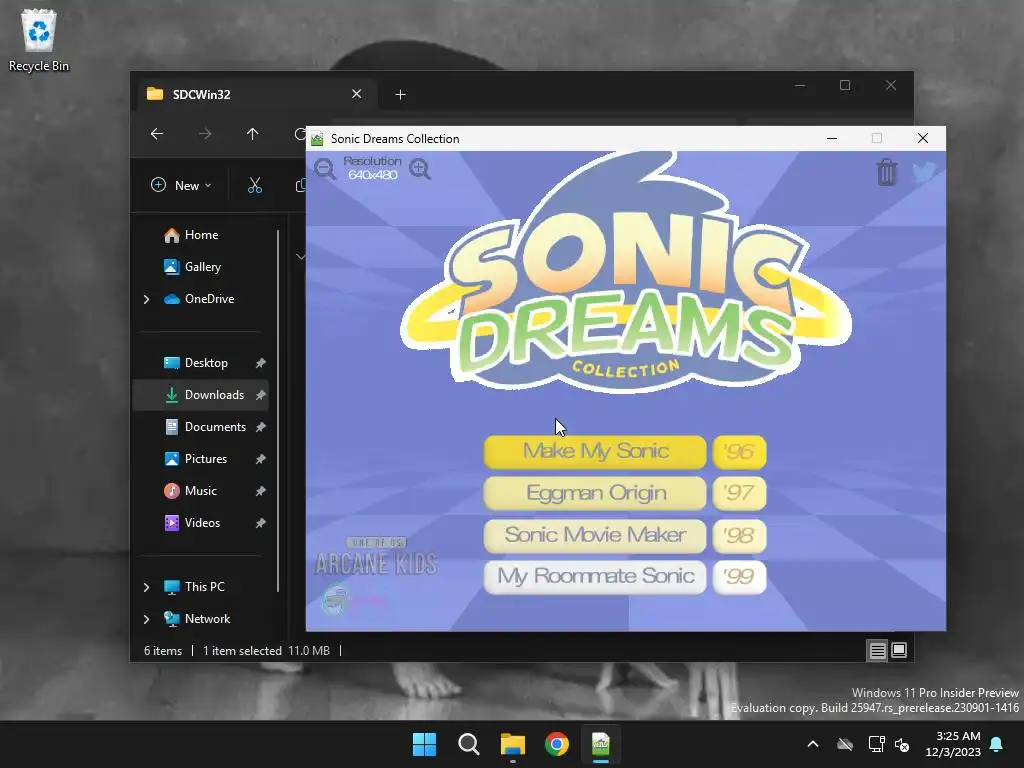This screenshot has height=768, width=1024.
Task: Expand the OneDrive tree node
Action: click(146, 299)
